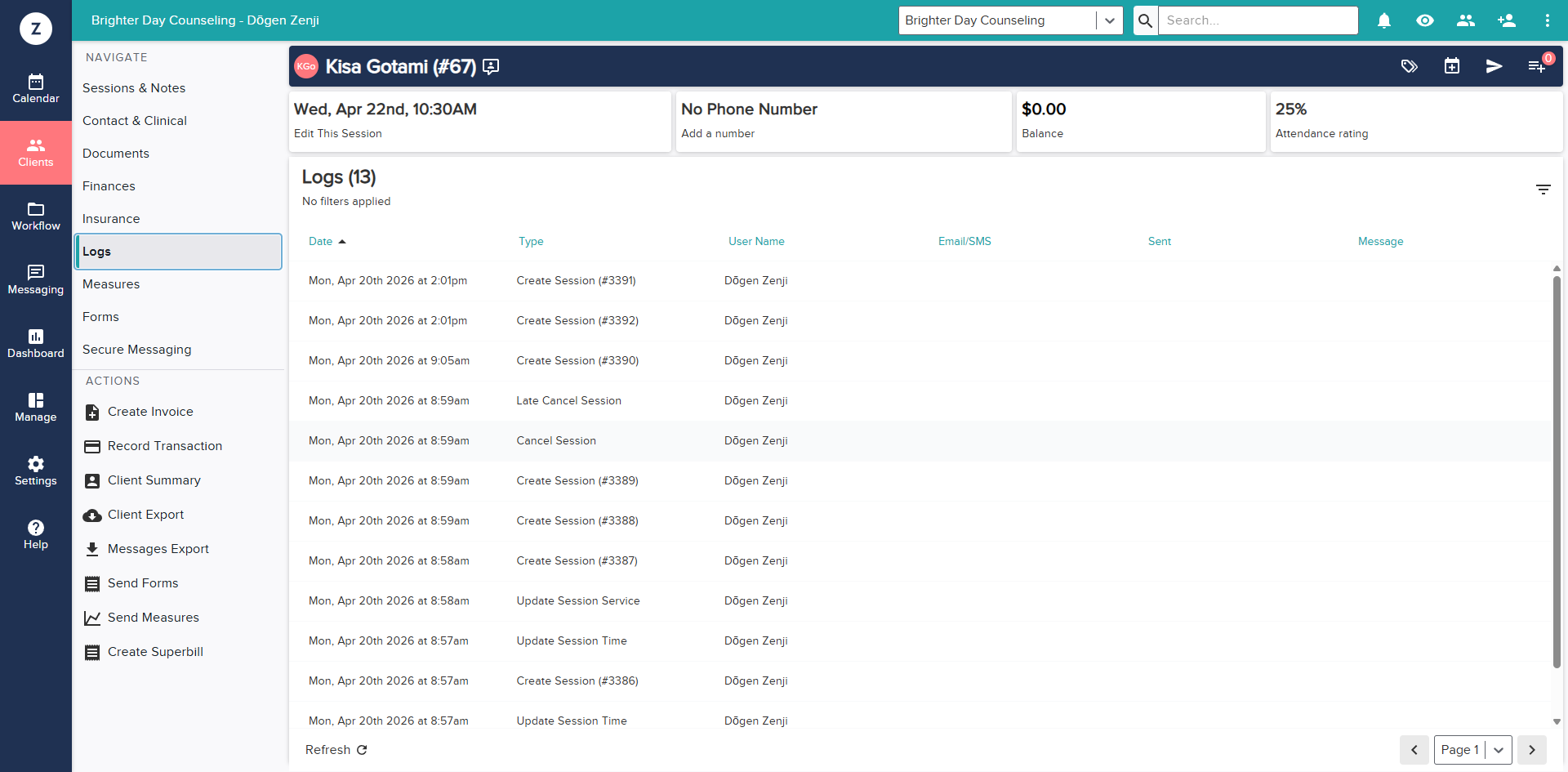Image resolution: width=1568 pixels, height=772 pixels.
Task: Open the Manage section
Action: [x=36, y=408]
